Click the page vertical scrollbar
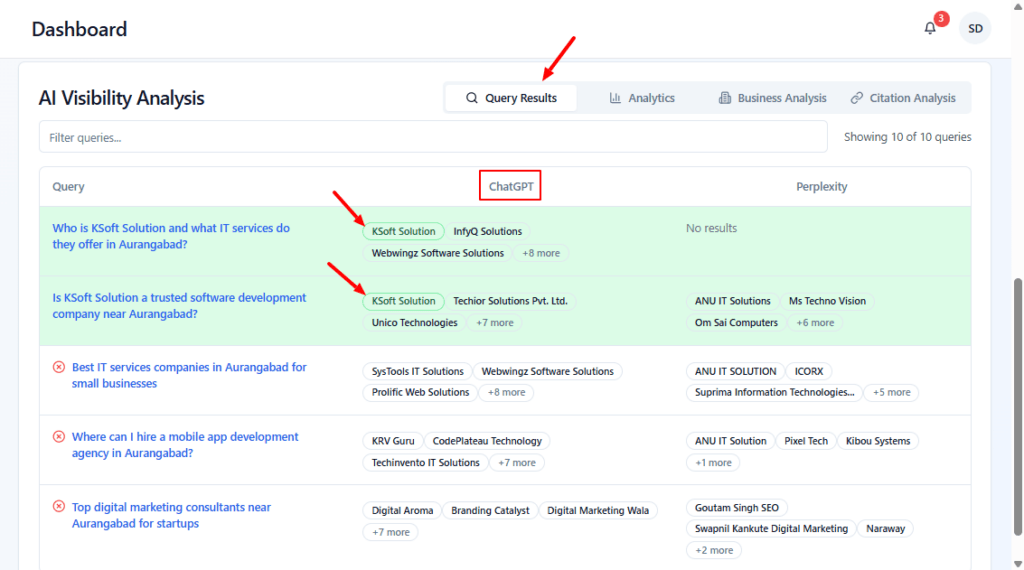1024x570 pixels. click(1017, 400)
